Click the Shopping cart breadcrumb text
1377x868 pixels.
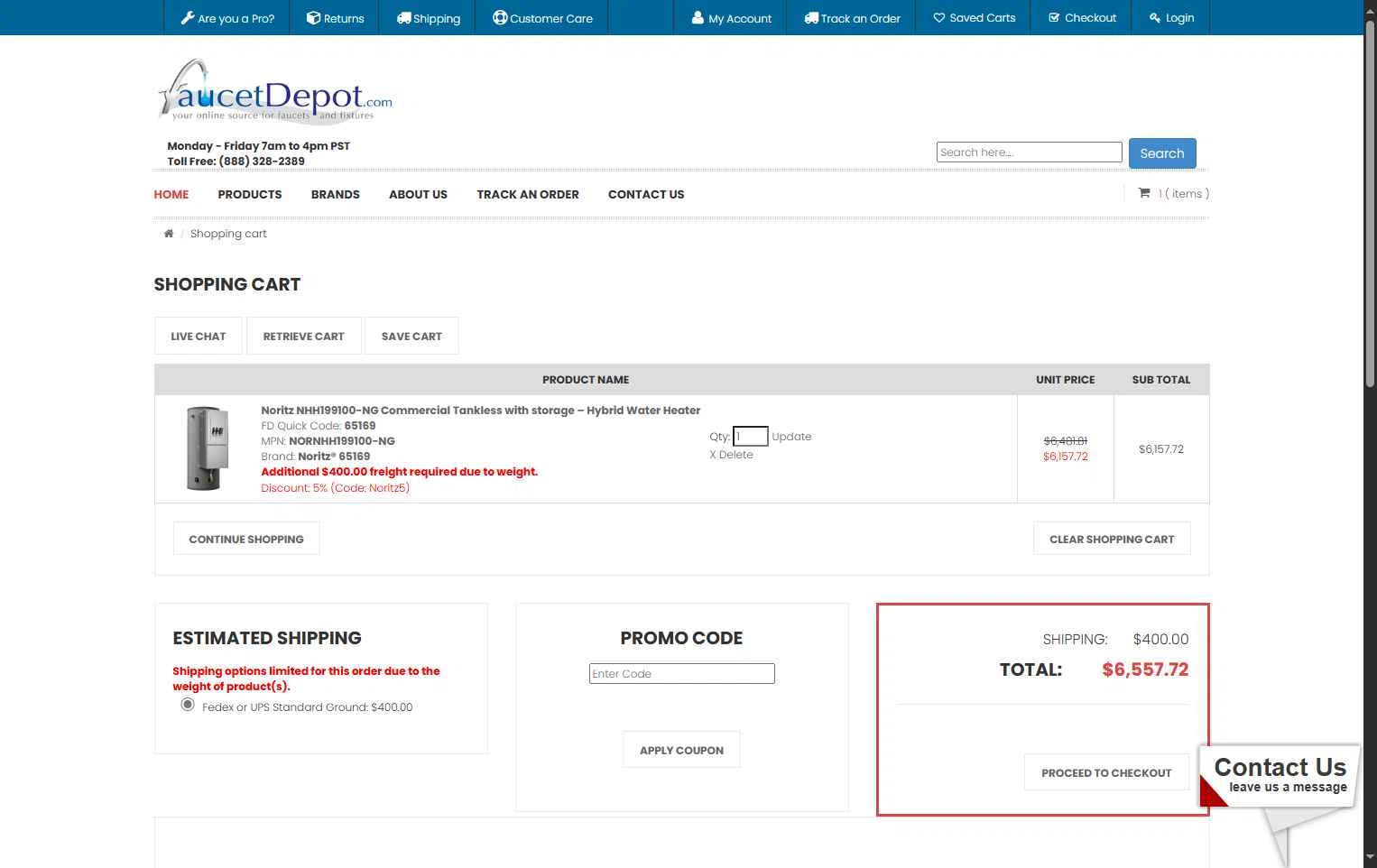tap(228, 234)
